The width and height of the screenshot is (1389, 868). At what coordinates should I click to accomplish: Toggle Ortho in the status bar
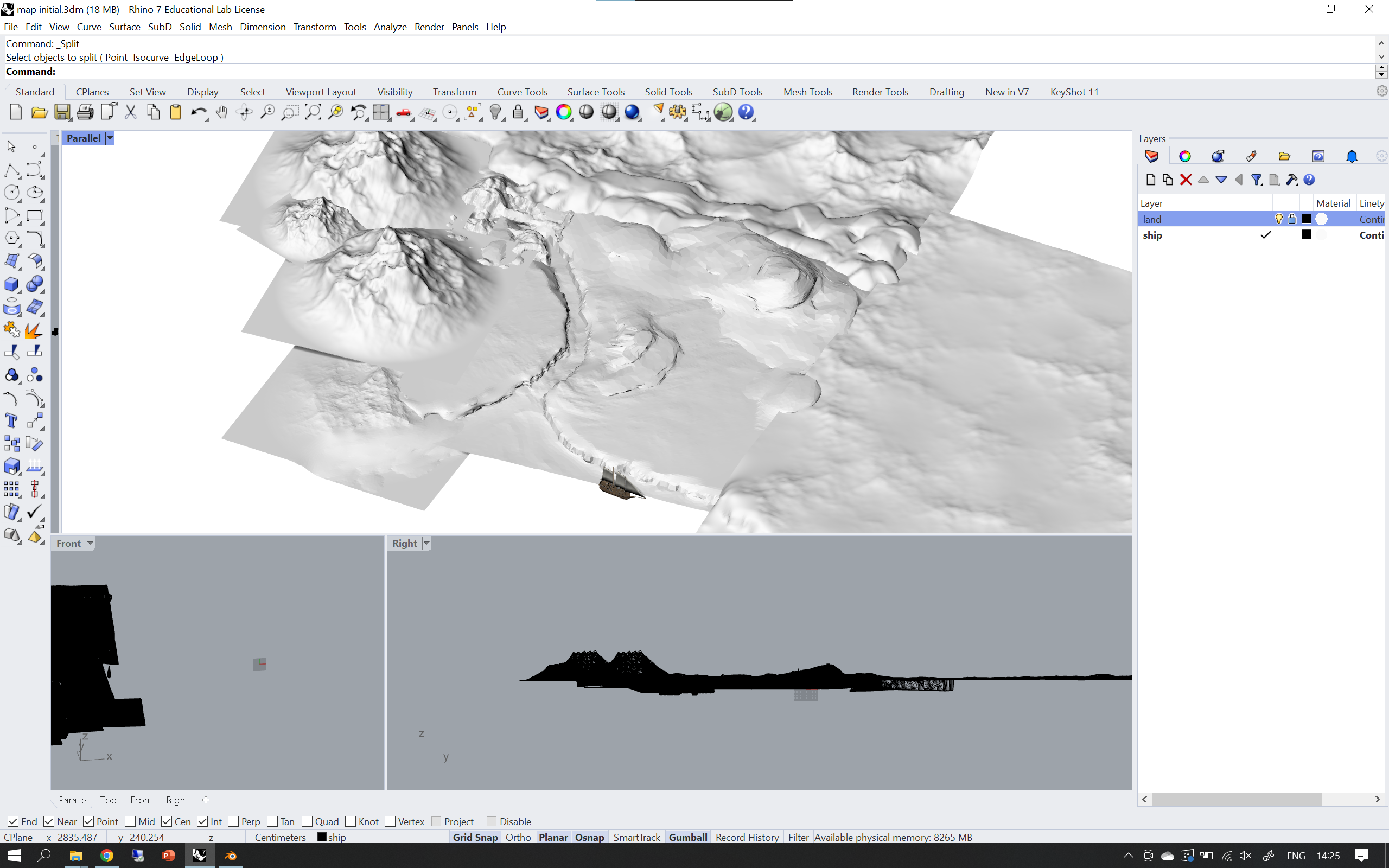point(518,837)
